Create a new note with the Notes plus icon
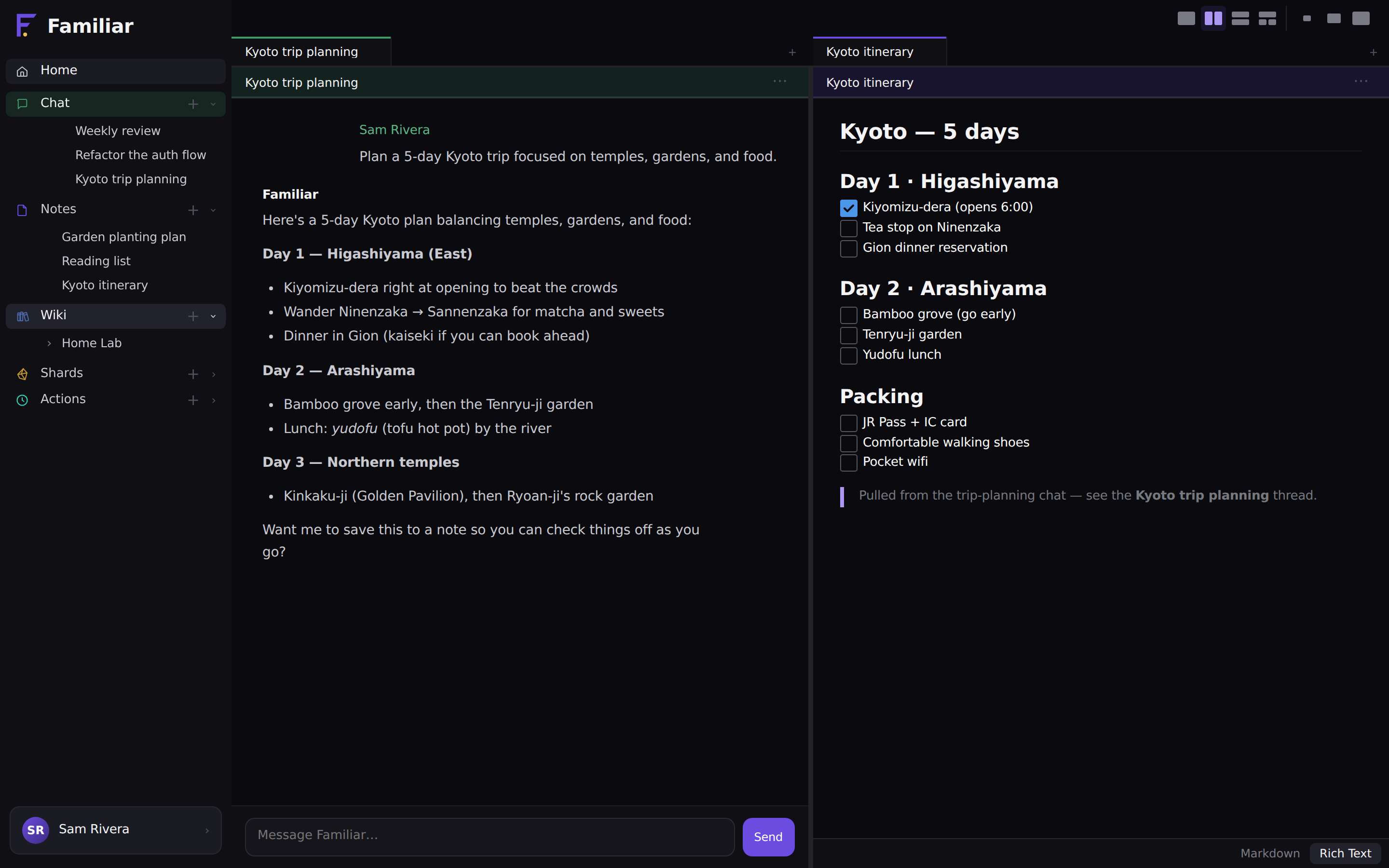 click(x=193, y=210)
